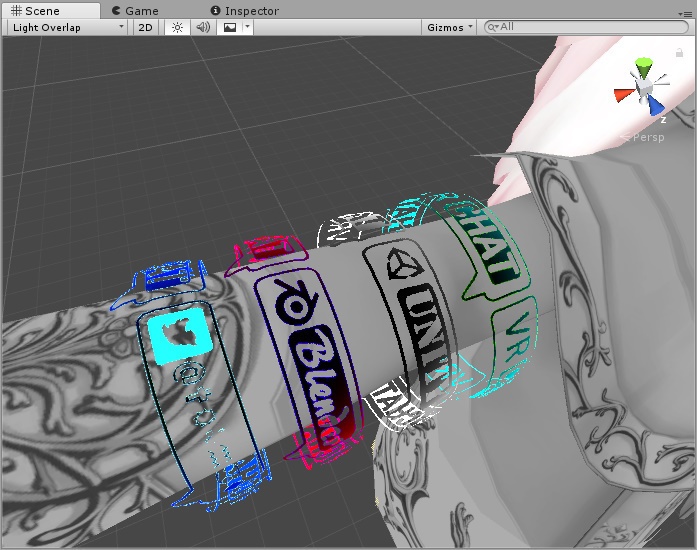
Task: Click the search magnifier filter icon
Action: coord(493,28)
